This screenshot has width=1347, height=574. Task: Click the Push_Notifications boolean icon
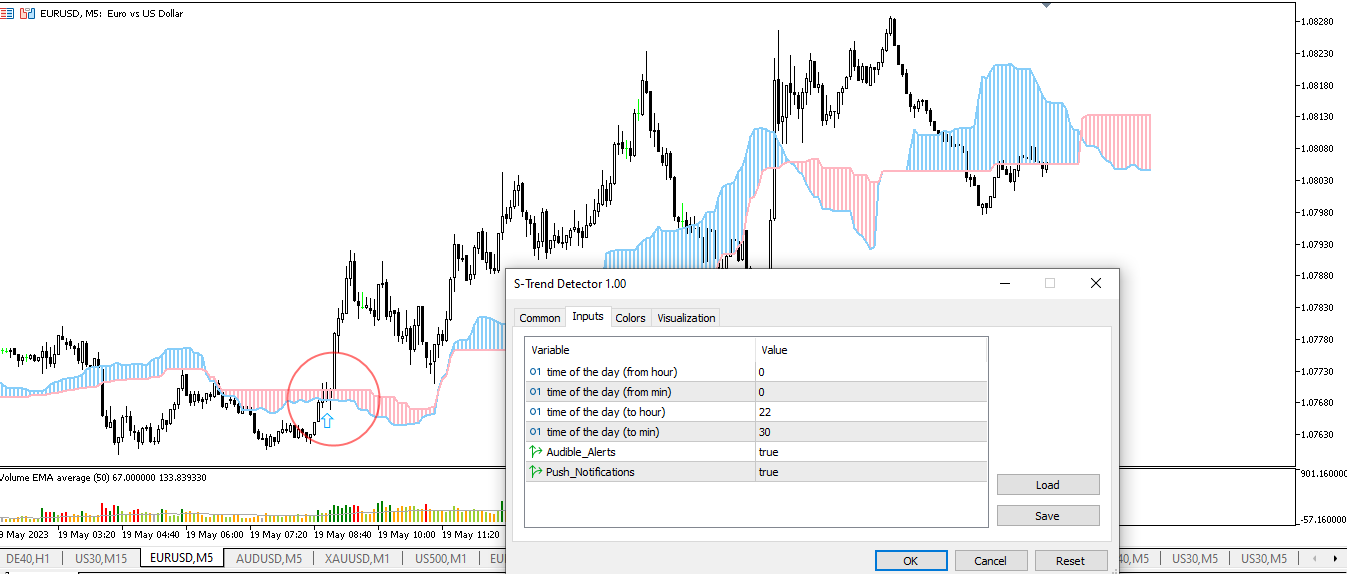(536, 472)
